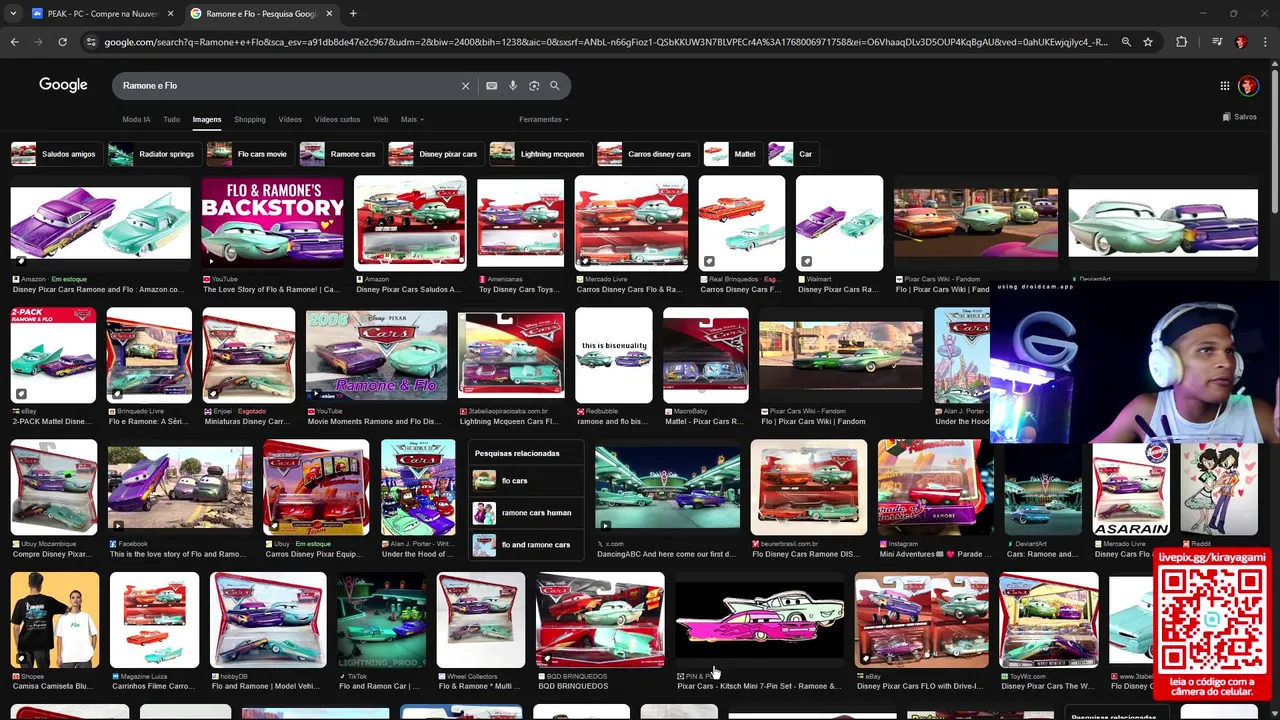Start voice search with the microphone
Viewport: 1280px width, 720px height.
513,86
